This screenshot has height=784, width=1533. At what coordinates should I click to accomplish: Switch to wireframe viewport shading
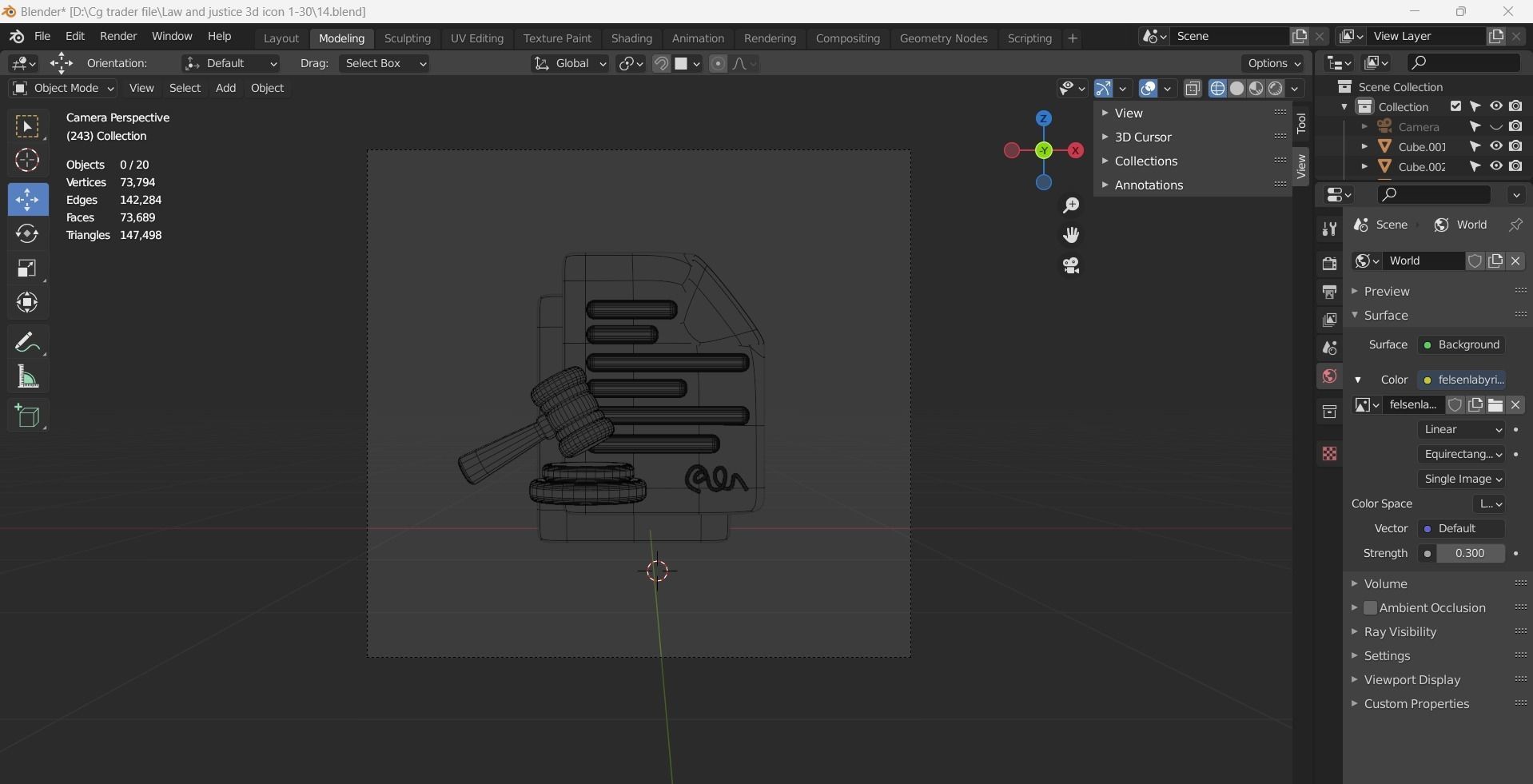coord(1217,89)
